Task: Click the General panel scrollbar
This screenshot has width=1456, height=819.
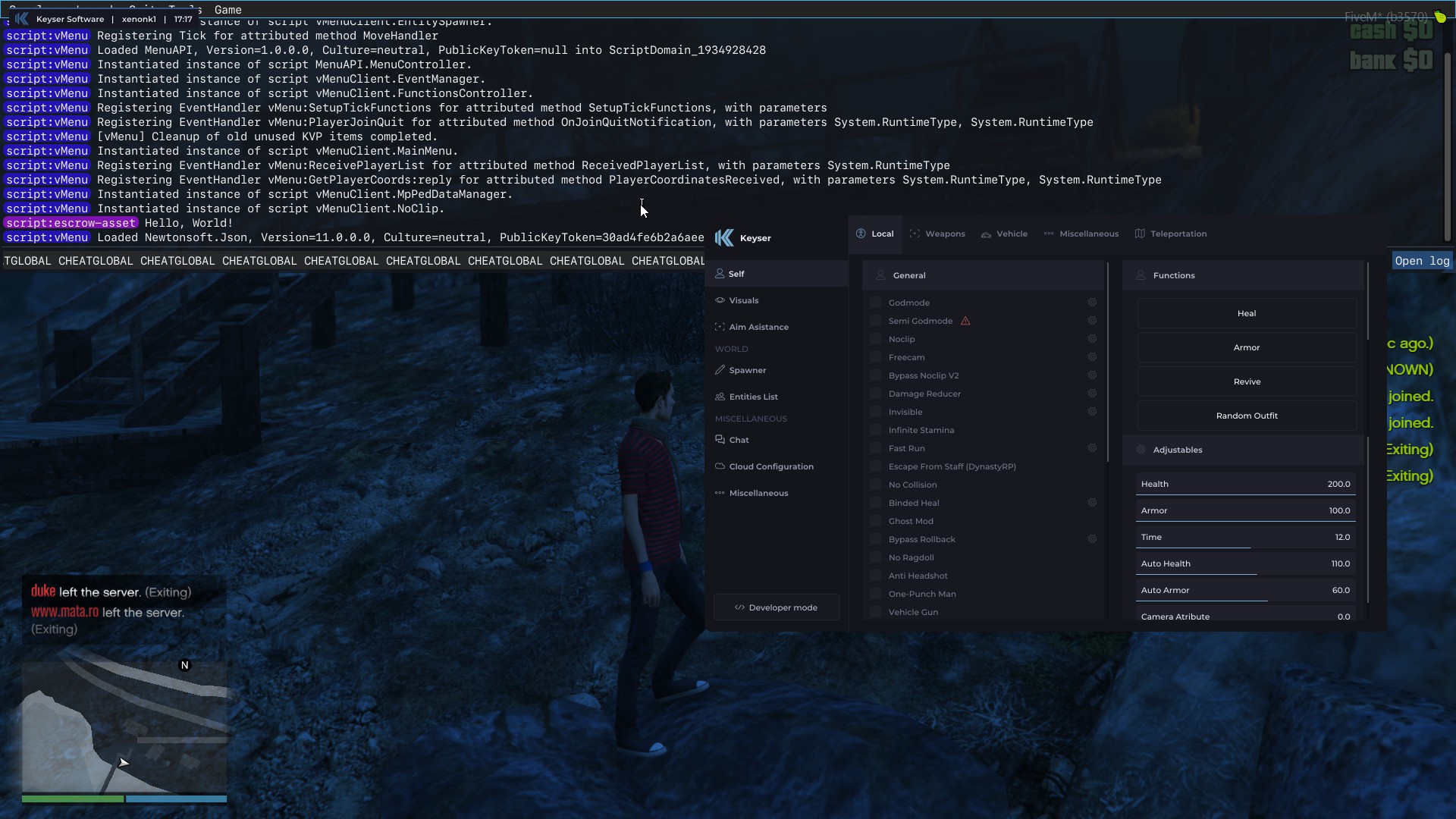Action: coord(1108,362)
